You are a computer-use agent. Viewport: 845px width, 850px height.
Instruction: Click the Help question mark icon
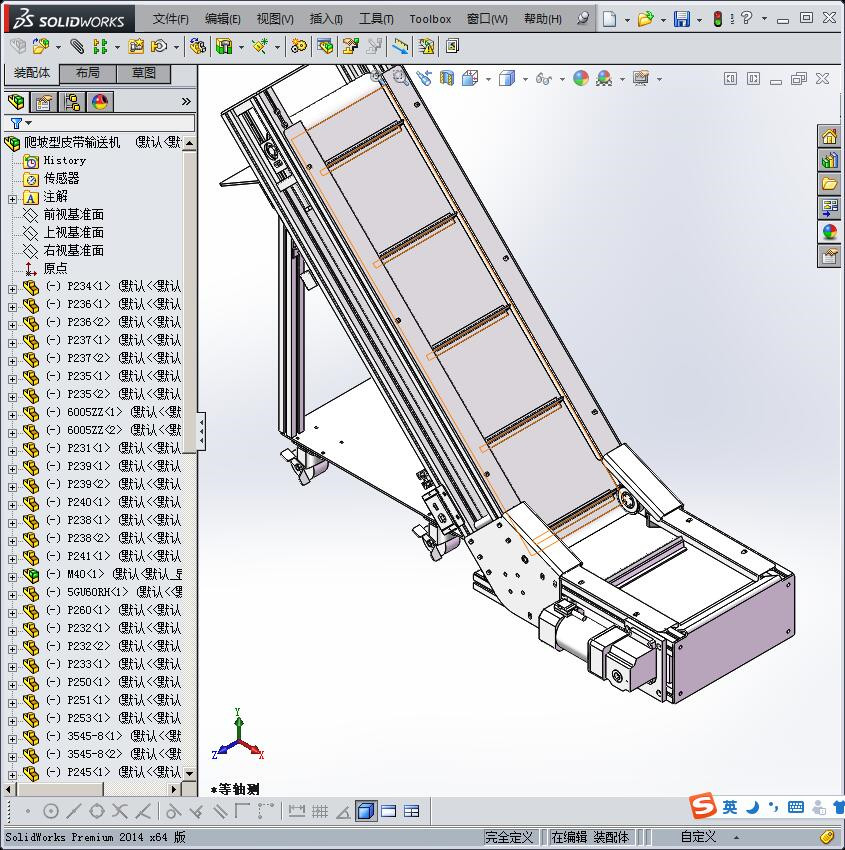746,18
